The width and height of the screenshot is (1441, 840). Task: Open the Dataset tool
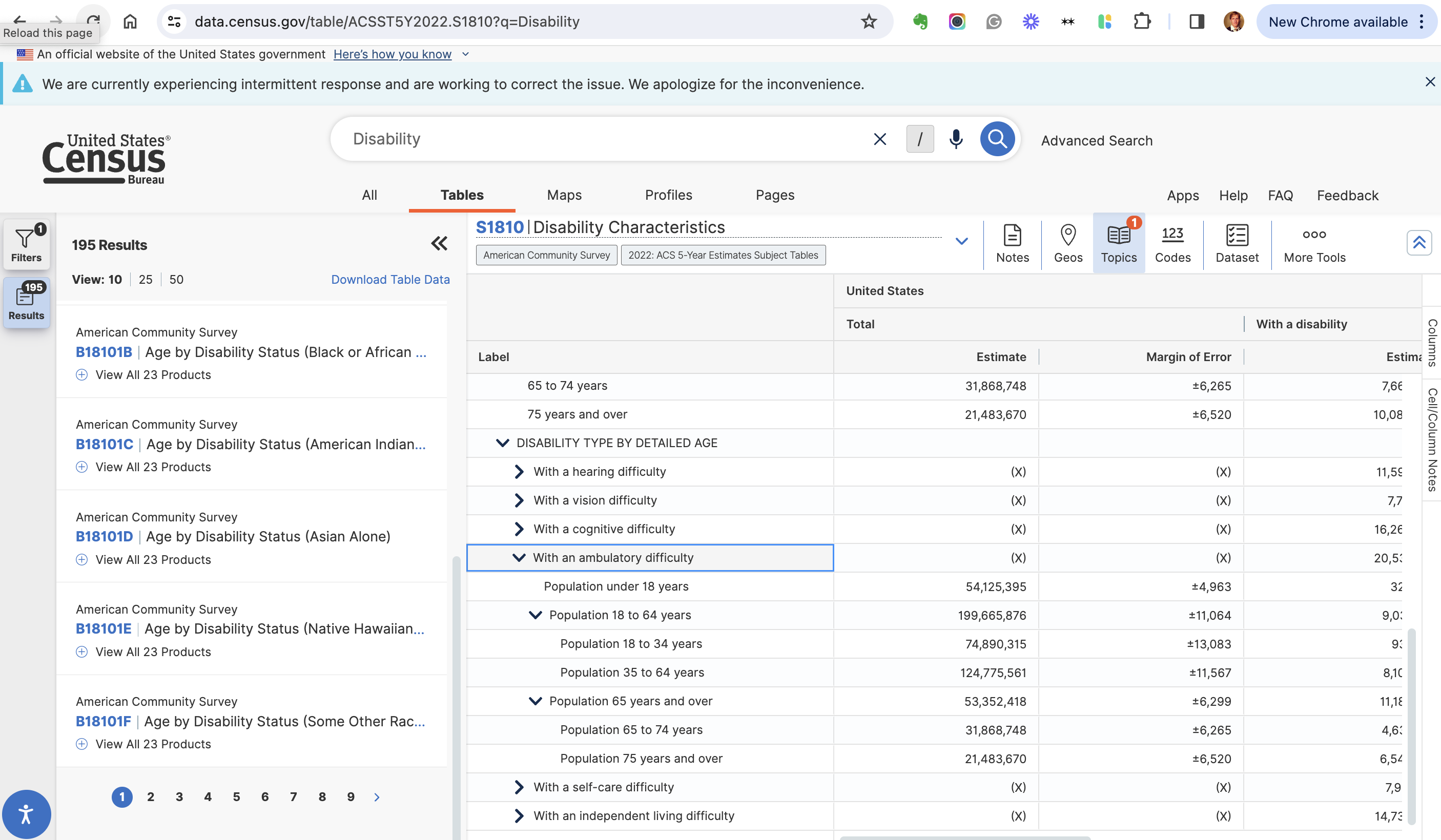click(1237, 243)
